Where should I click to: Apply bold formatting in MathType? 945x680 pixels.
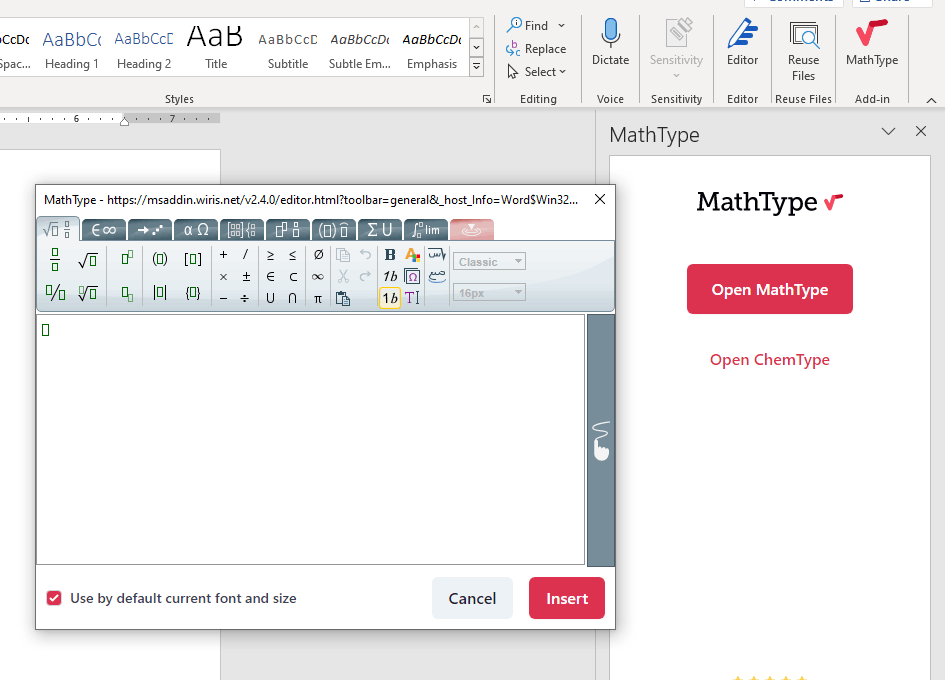coord(390,255)
